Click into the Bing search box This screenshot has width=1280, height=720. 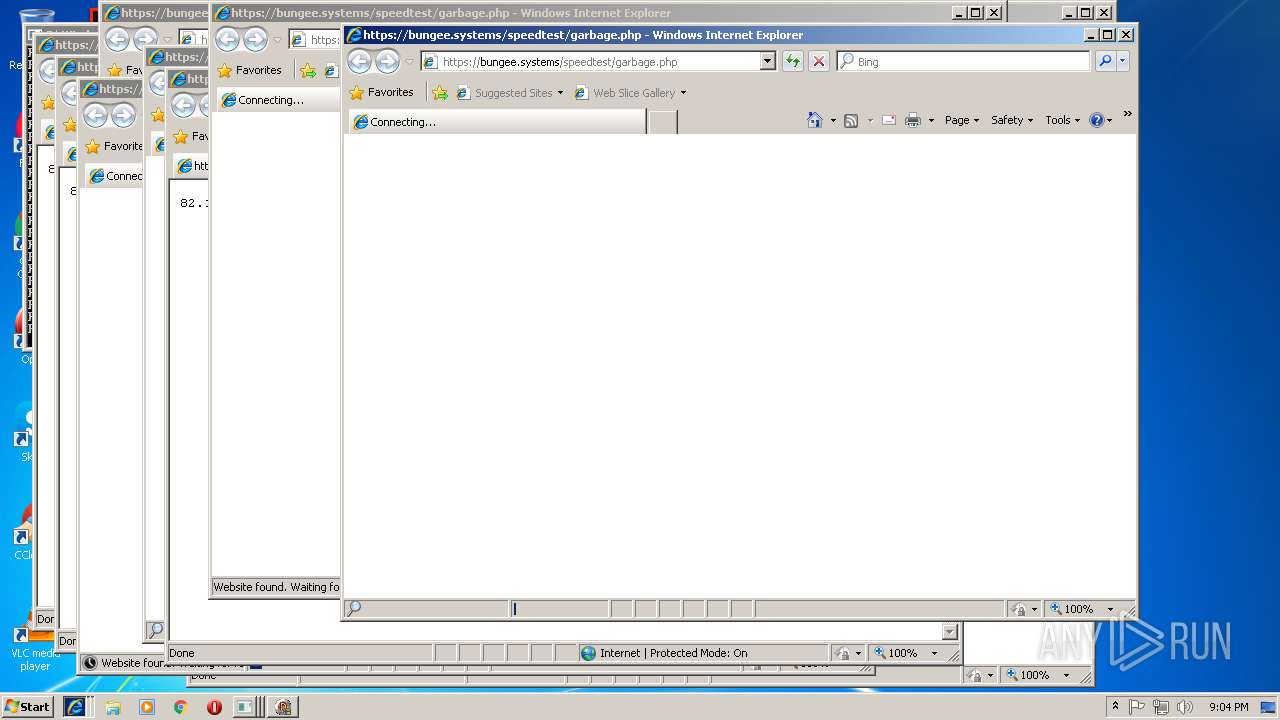(963, 62)
